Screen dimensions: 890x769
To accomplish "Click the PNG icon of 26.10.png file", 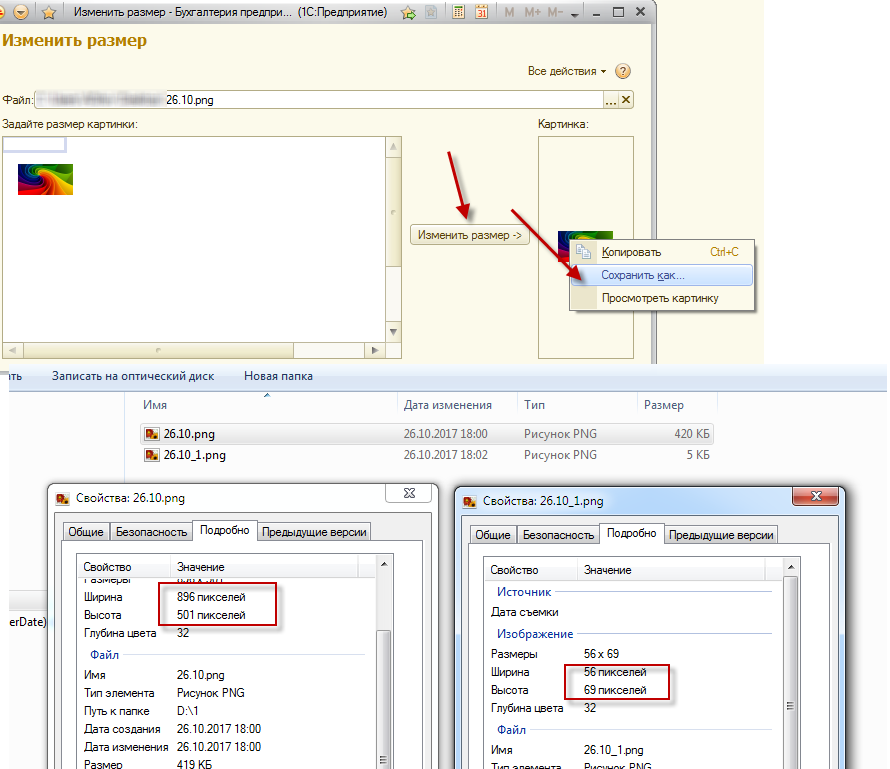I will click(x=152, y=434).
